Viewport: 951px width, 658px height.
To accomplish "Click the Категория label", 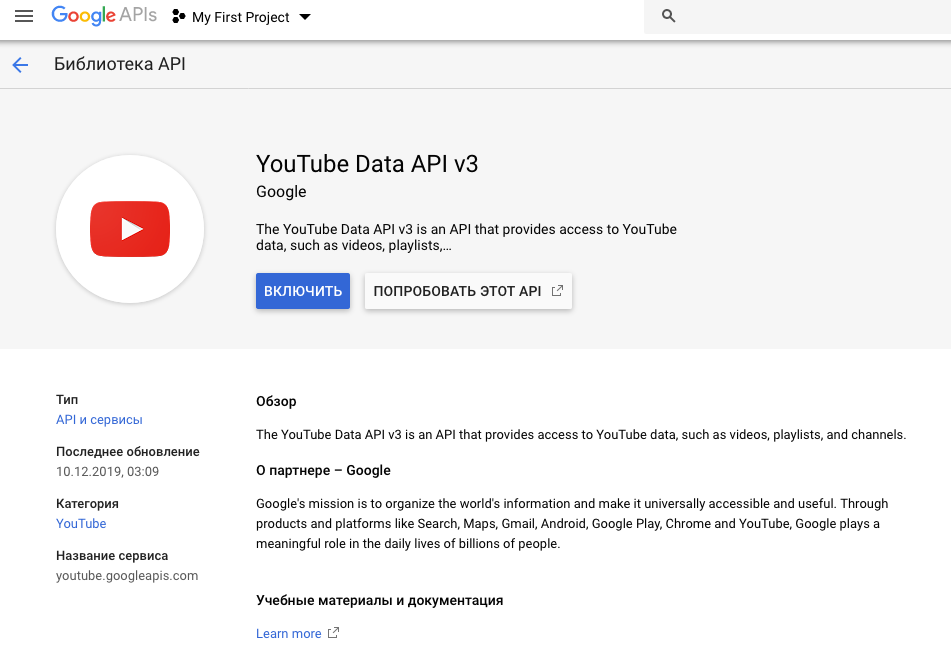I will 87,503.
